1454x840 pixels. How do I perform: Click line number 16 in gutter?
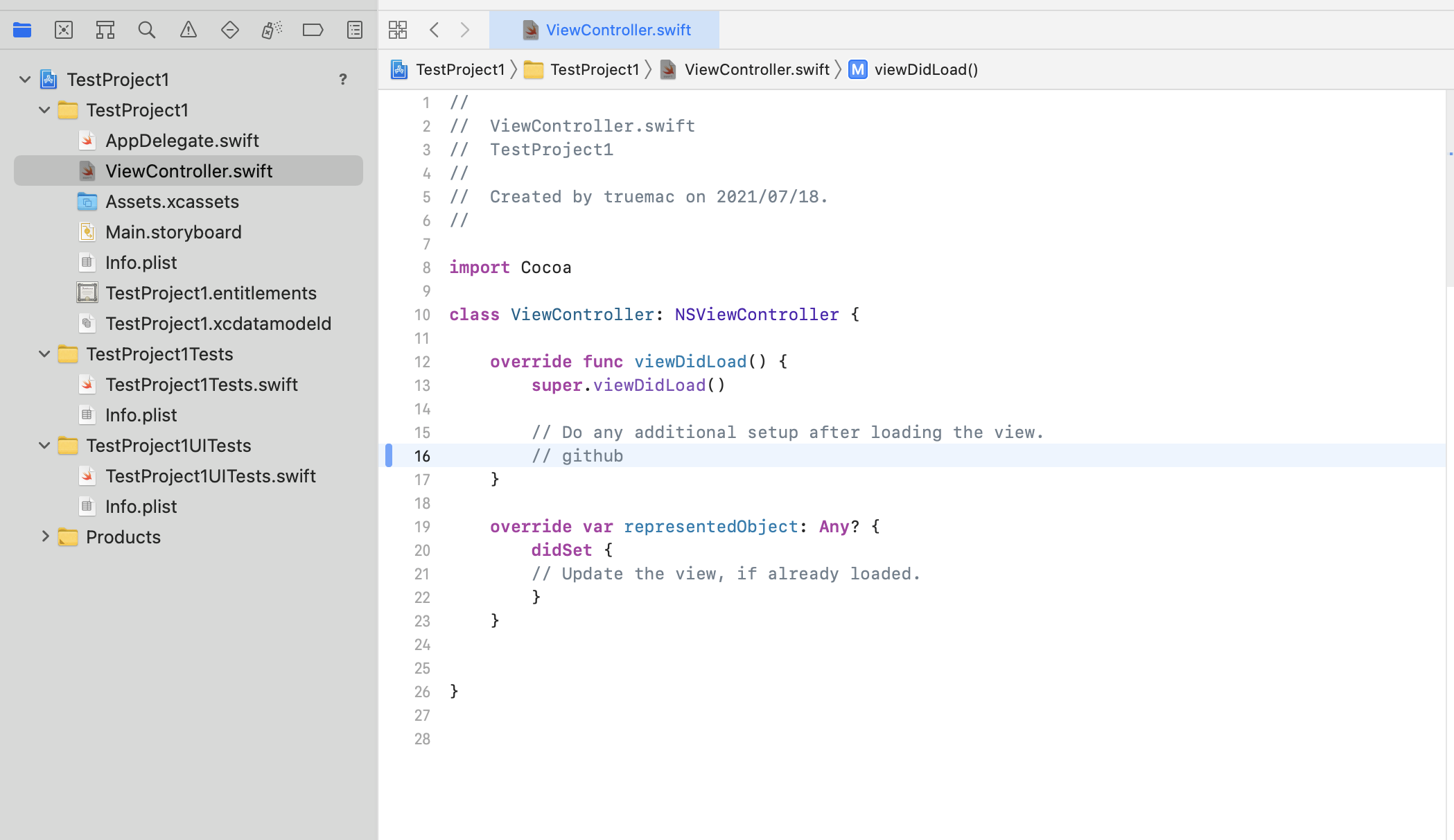click(422, 456)
